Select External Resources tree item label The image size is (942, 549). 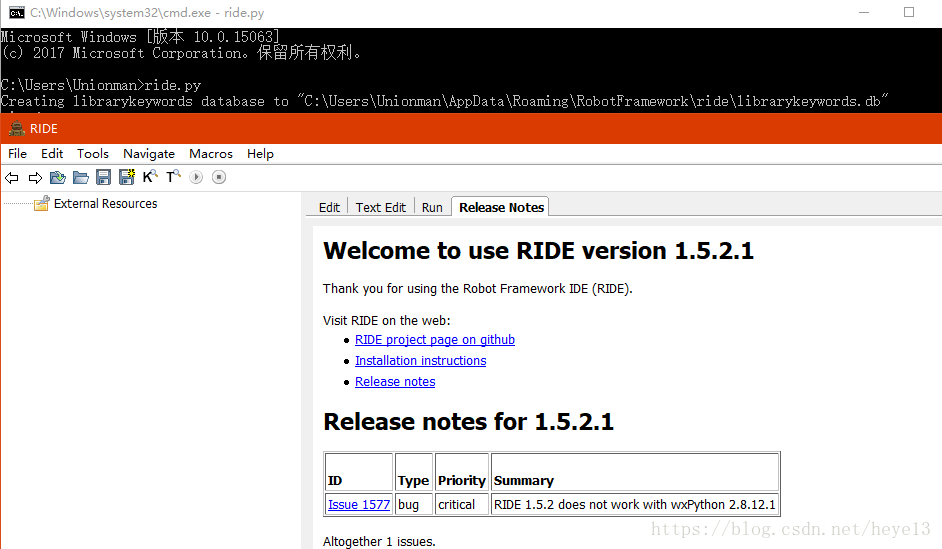106,204
